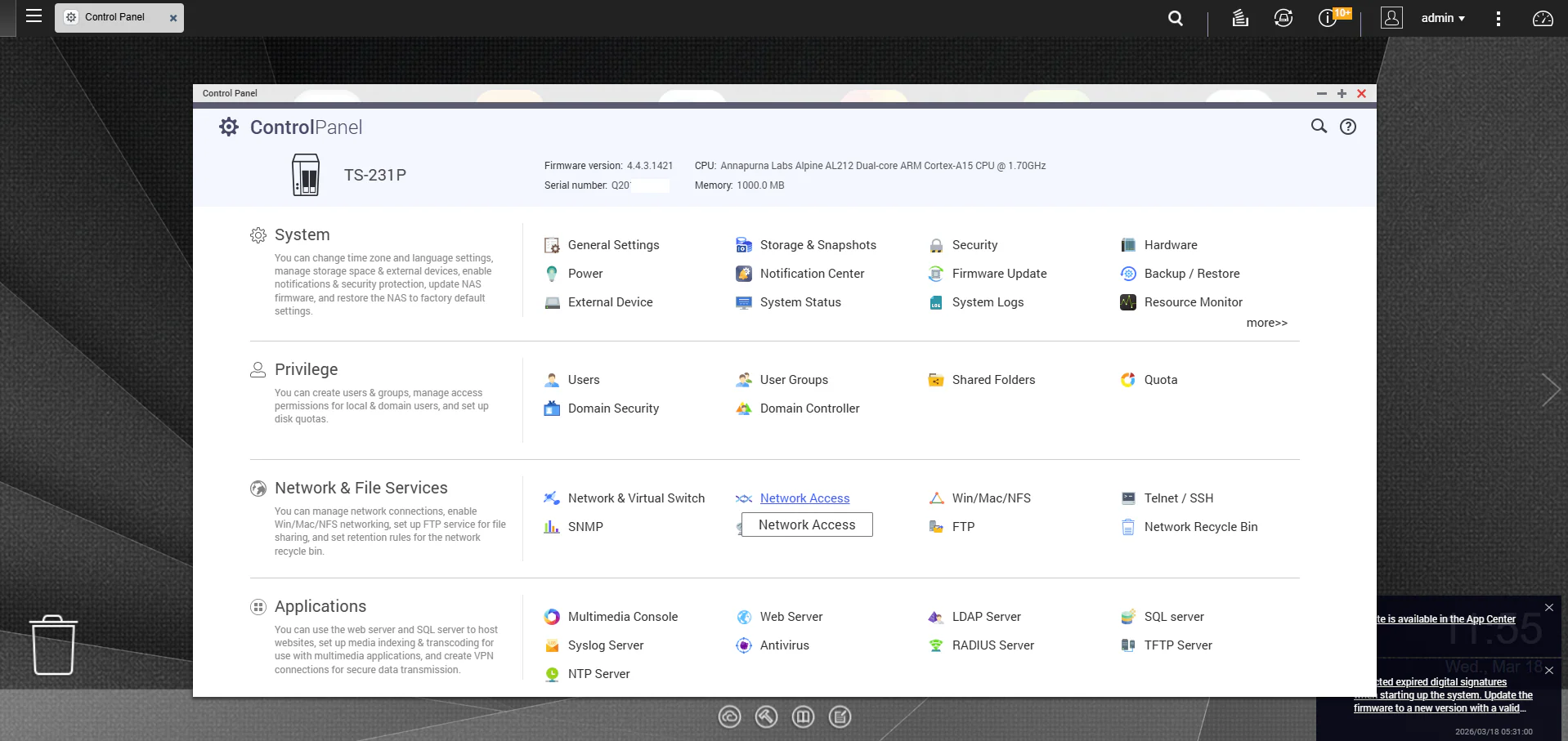Open Security padlock icon
Viewport: 1568px width, 741px height.
click(936, 245)
